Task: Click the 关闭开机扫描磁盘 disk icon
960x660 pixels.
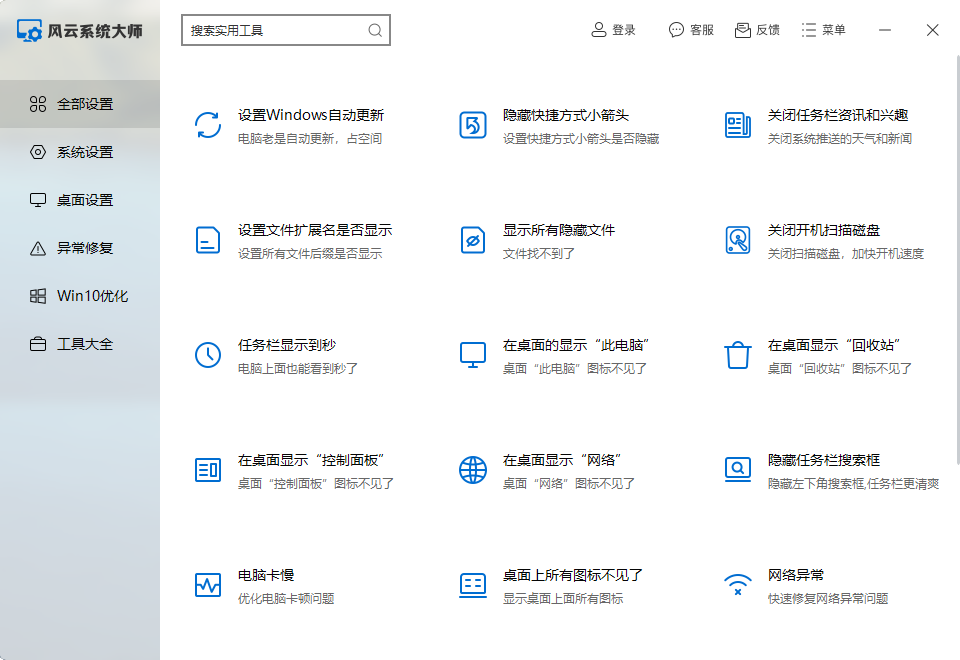Action: (738, 240)
